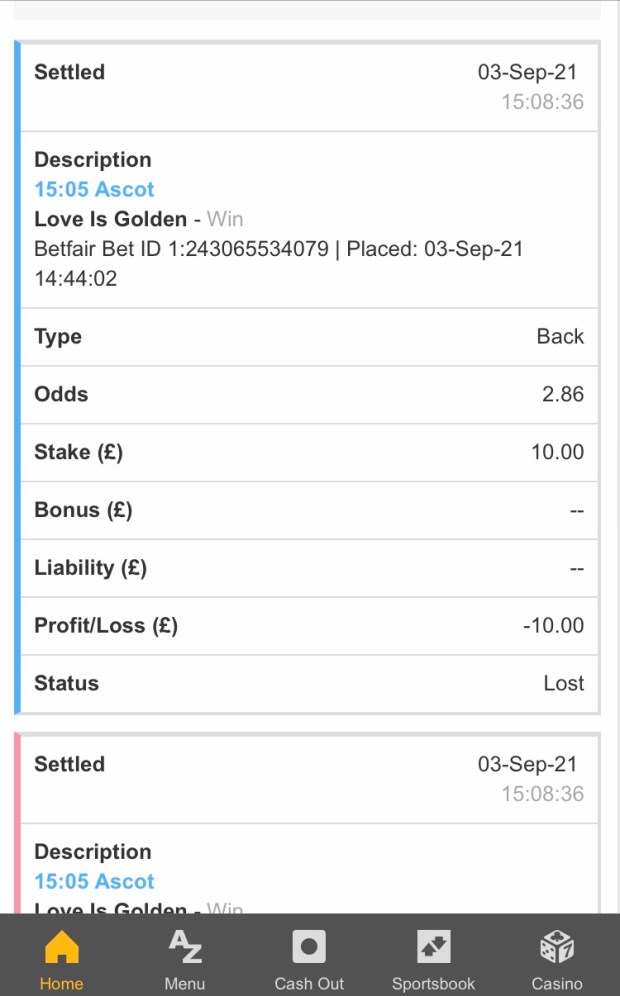Open the 15:05 Ascot race link
This screenshot has height=996, width=620.
pos(94,189)
